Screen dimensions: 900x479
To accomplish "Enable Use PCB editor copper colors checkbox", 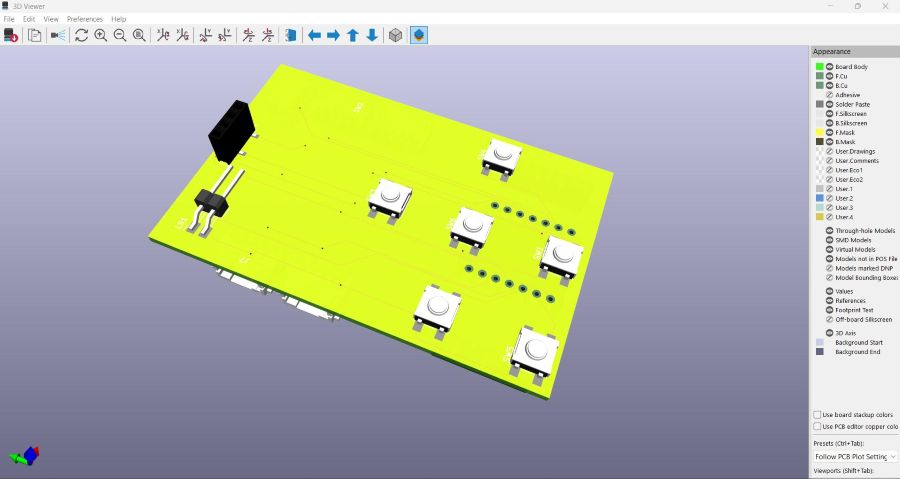I will pyautogui.click(x=817, y=426).
